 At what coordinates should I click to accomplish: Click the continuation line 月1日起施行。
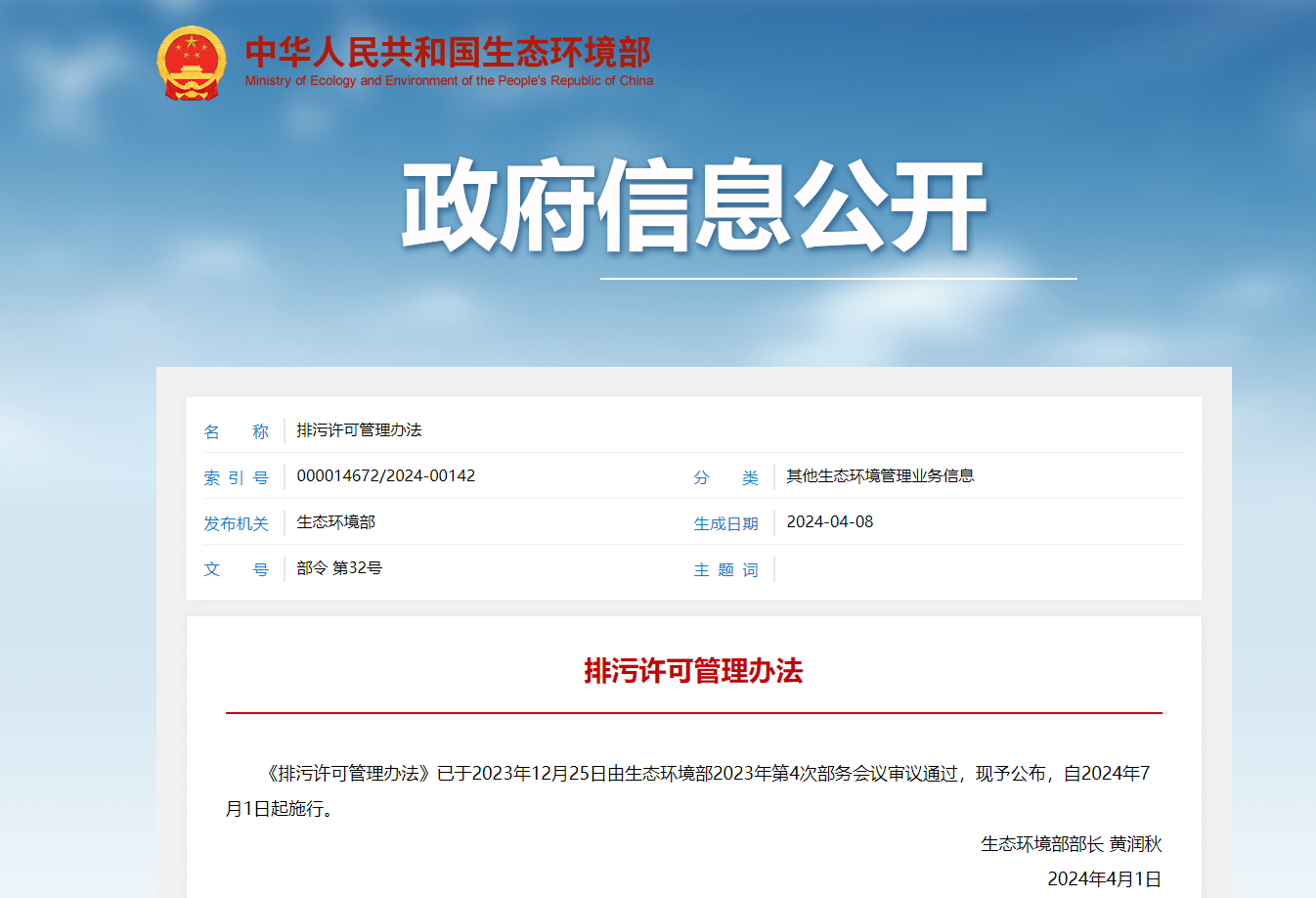pos(283,809)
